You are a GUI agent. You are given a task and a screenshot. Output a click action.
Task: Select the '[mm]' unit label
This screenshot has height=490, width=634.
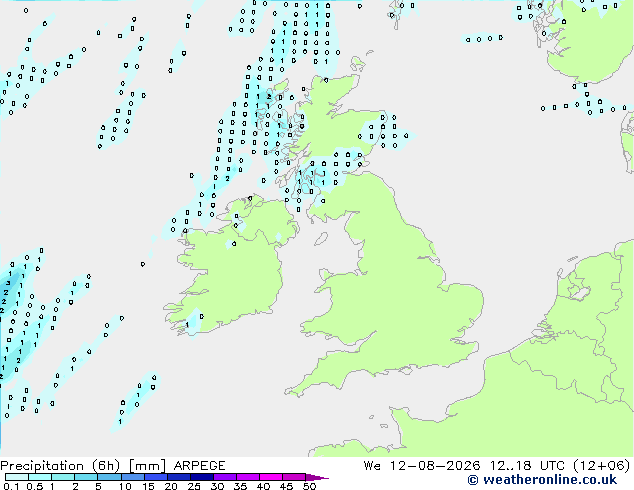(147, 466)
